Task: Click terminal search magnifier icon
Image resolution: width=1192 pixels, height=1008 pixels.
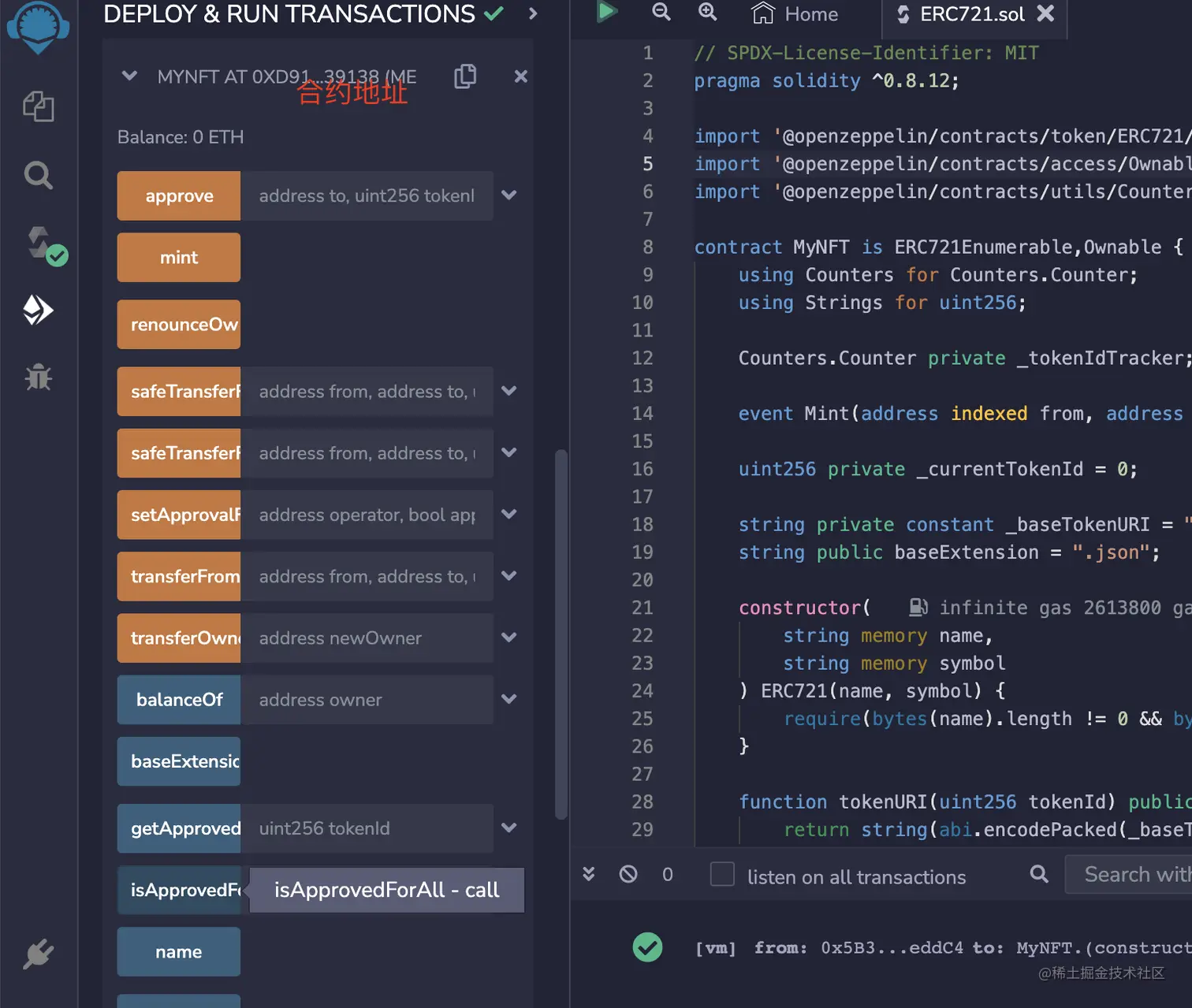Action: 1039,873
